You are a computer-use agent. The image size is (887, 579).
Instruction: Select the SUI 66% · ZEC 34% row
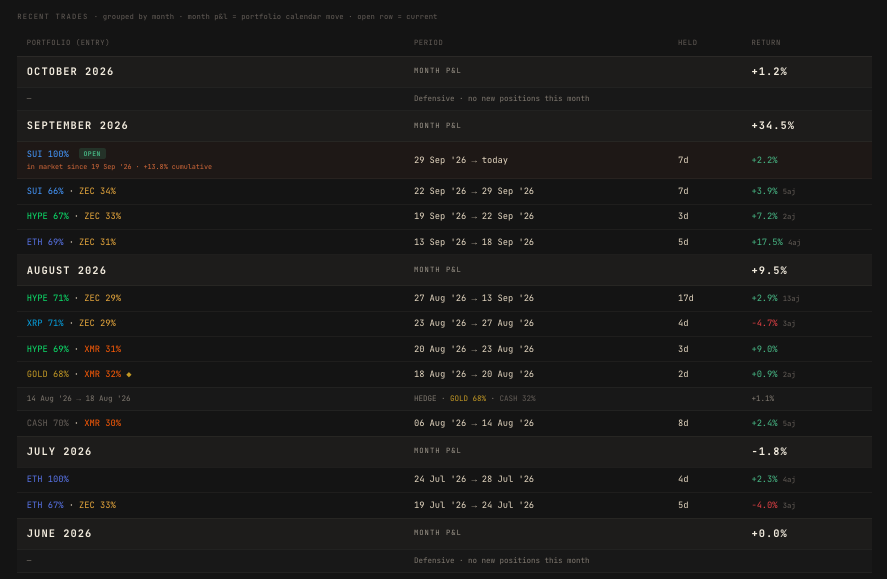pyautogui.click(x=444, y=191)
